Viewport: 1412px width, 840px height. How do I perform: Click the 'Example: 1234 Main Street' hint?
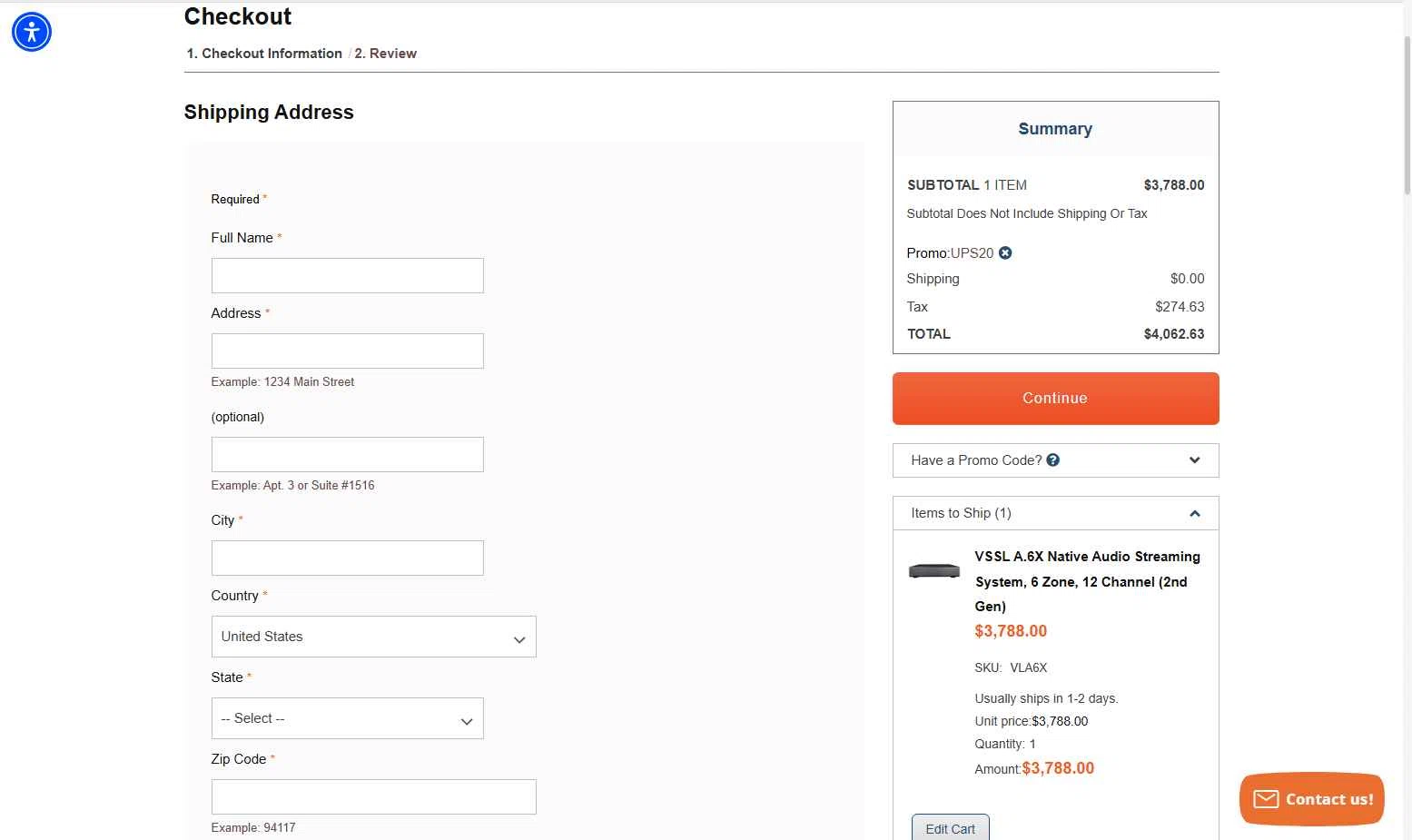[x=282, y=381]
